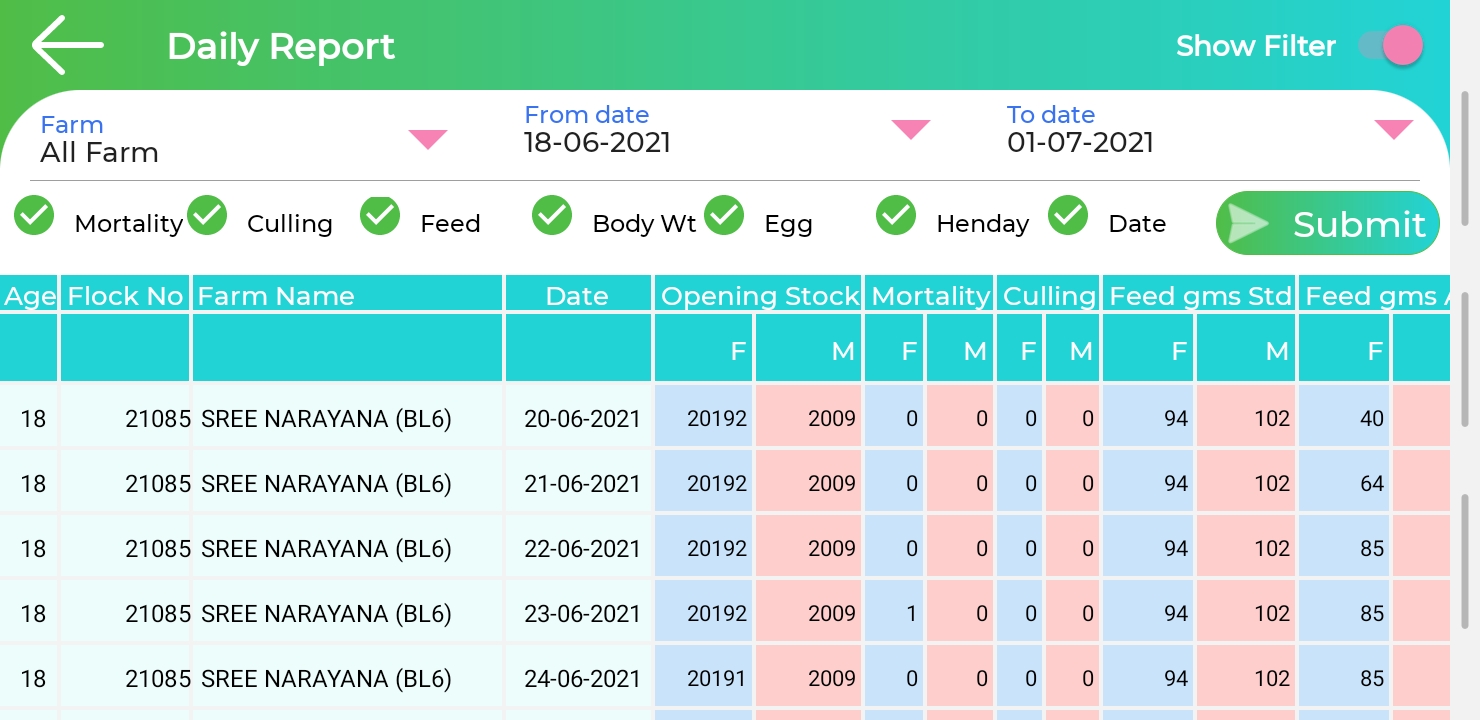1480x720 pixels.
Task: Click the From date value 18-06-2021
Action: click(597, 142)
